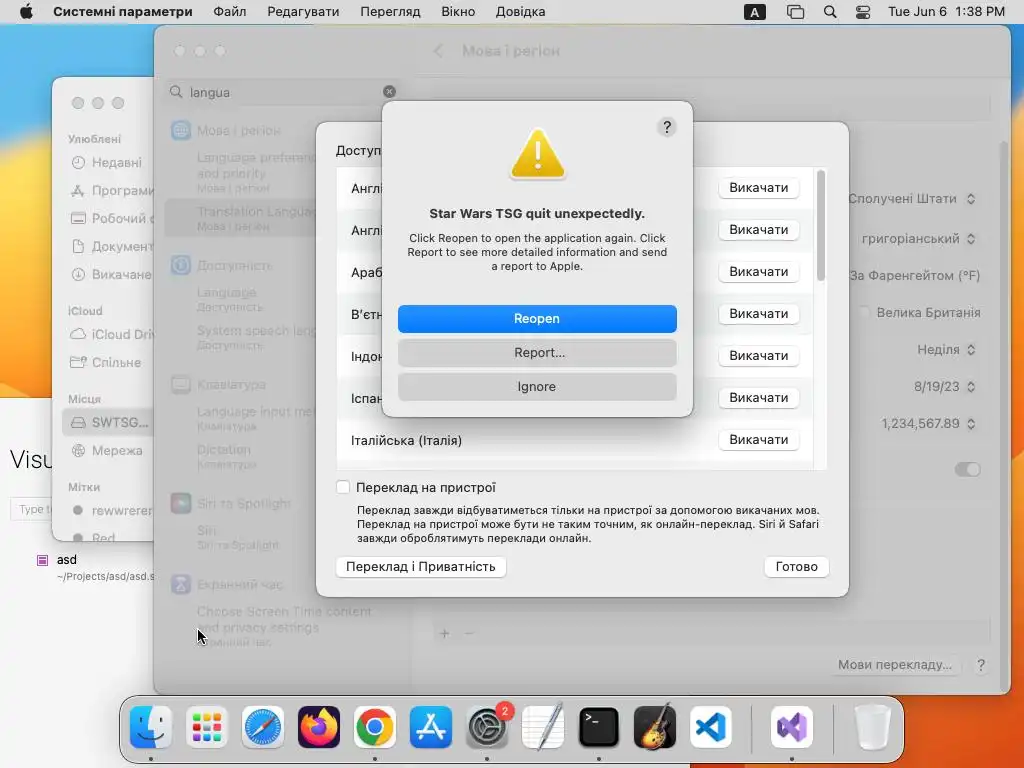Open the Файл menu

(230, 12)
